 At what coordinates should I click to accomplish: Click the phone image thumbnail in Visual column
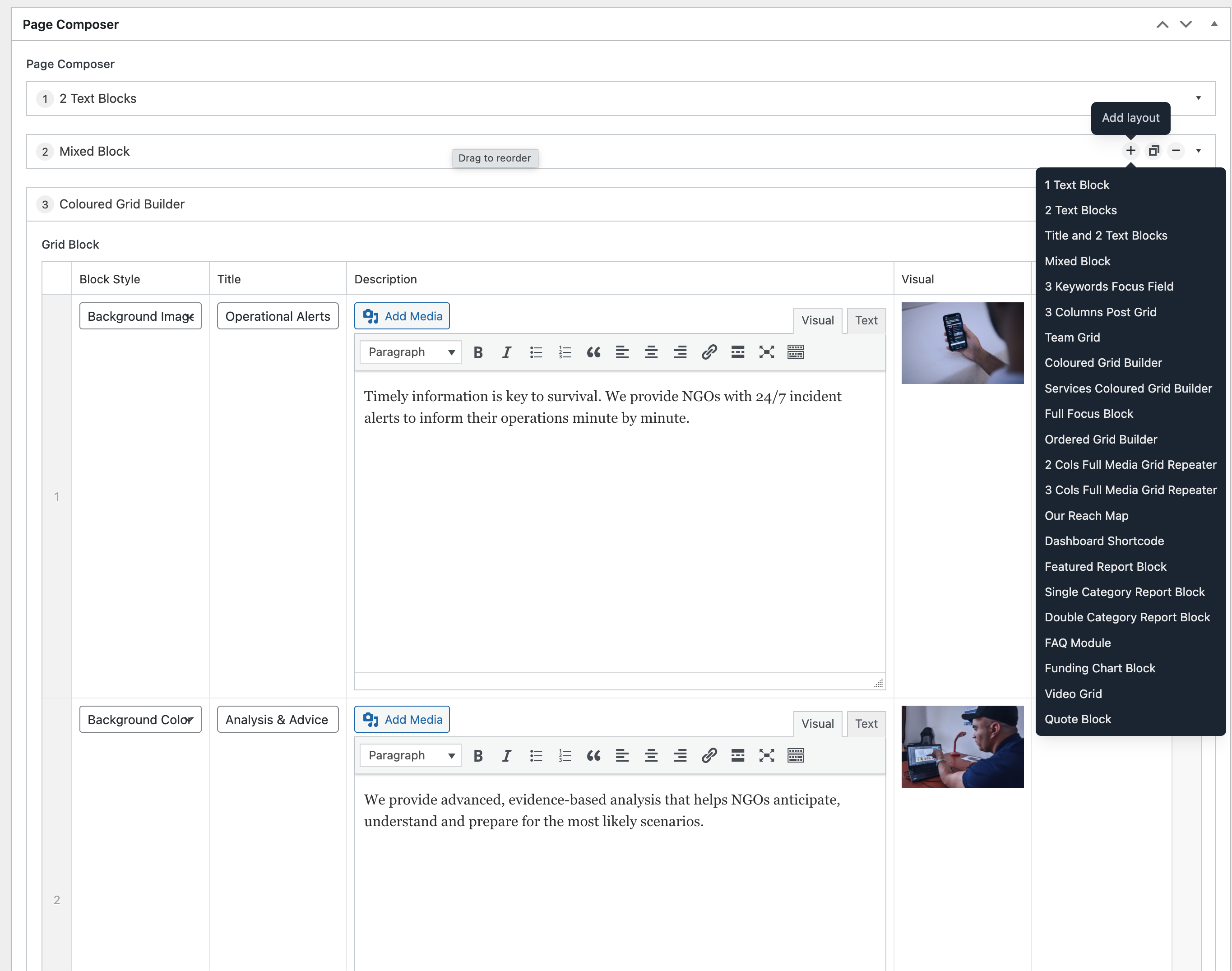click(x=962, y=343)
